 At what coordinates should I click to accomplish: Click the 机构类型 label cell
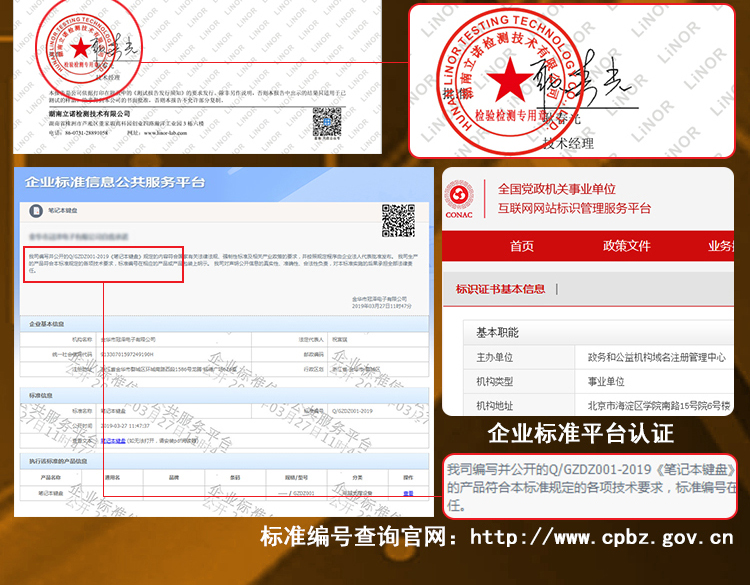(x=519, y=381)
